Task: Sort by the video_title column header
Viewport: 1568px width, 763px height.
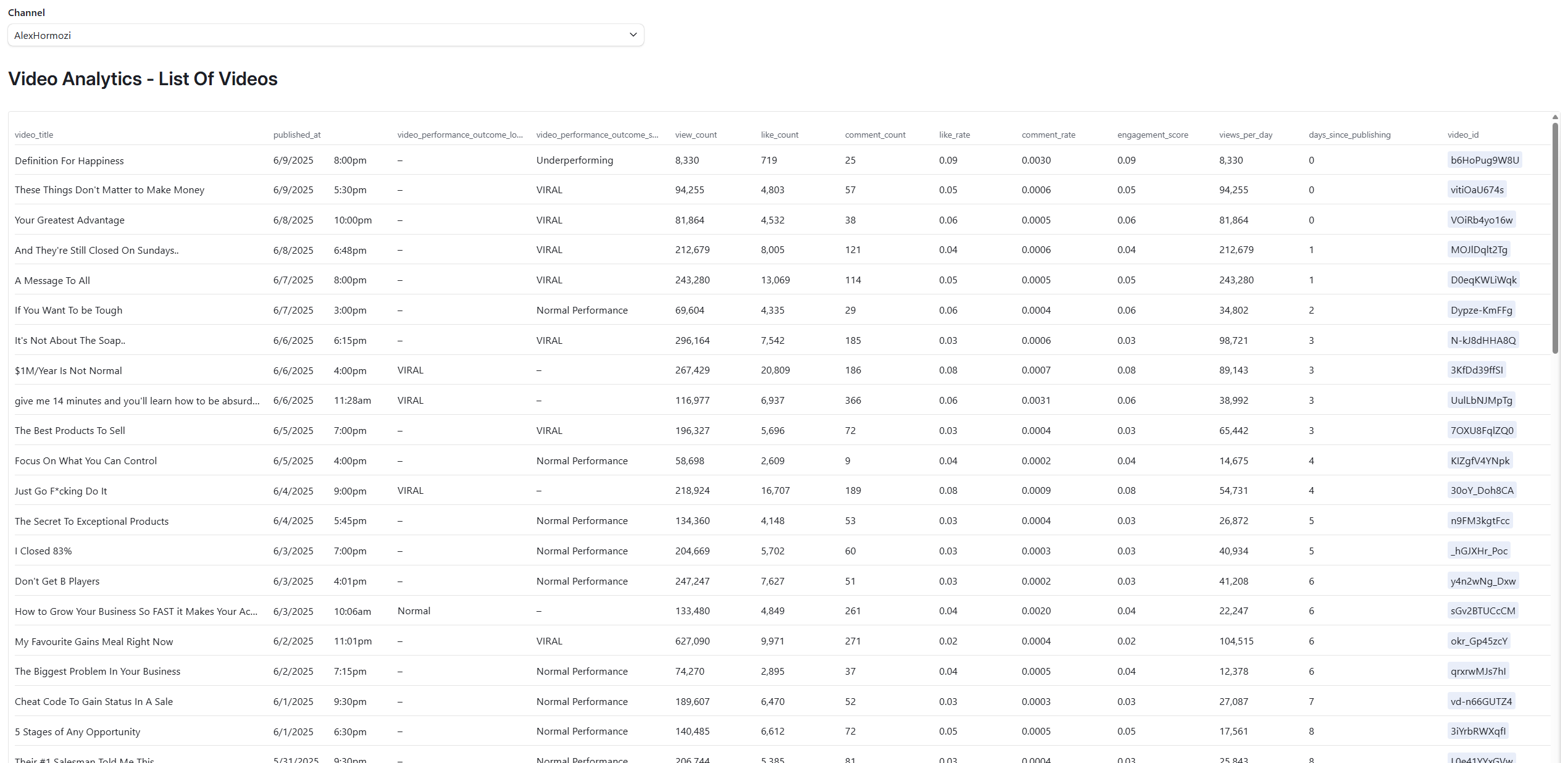Action: pyautogui.click(x=34, y=135)
